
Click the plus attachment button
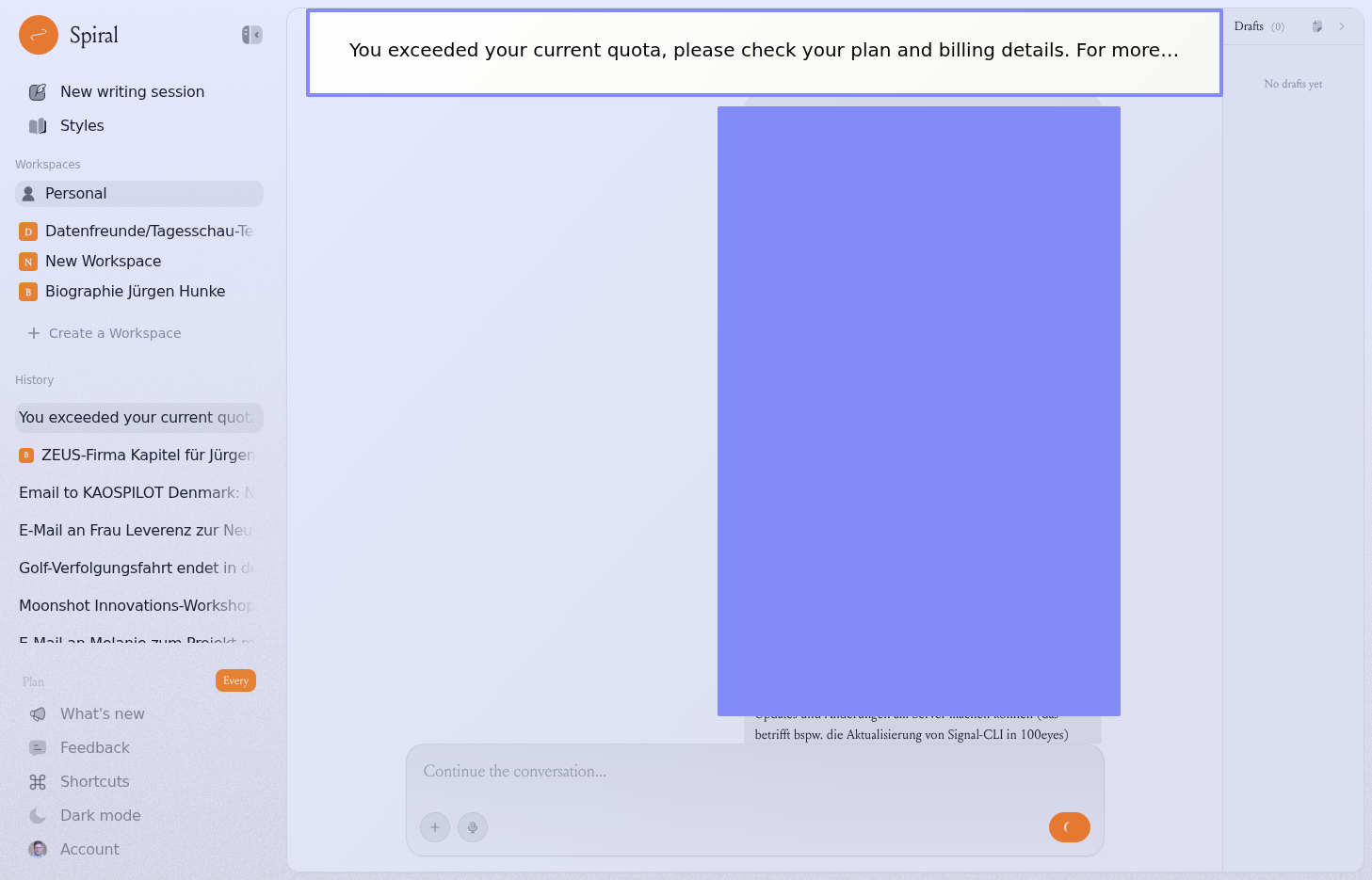(435, 827)
